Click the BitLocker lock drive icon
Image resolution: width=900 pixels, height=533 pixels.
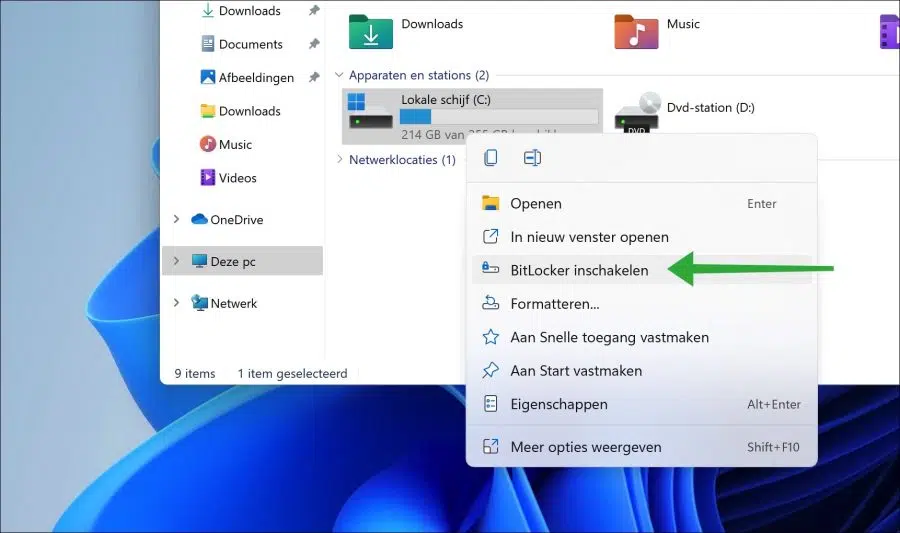(x=491, y=268)
